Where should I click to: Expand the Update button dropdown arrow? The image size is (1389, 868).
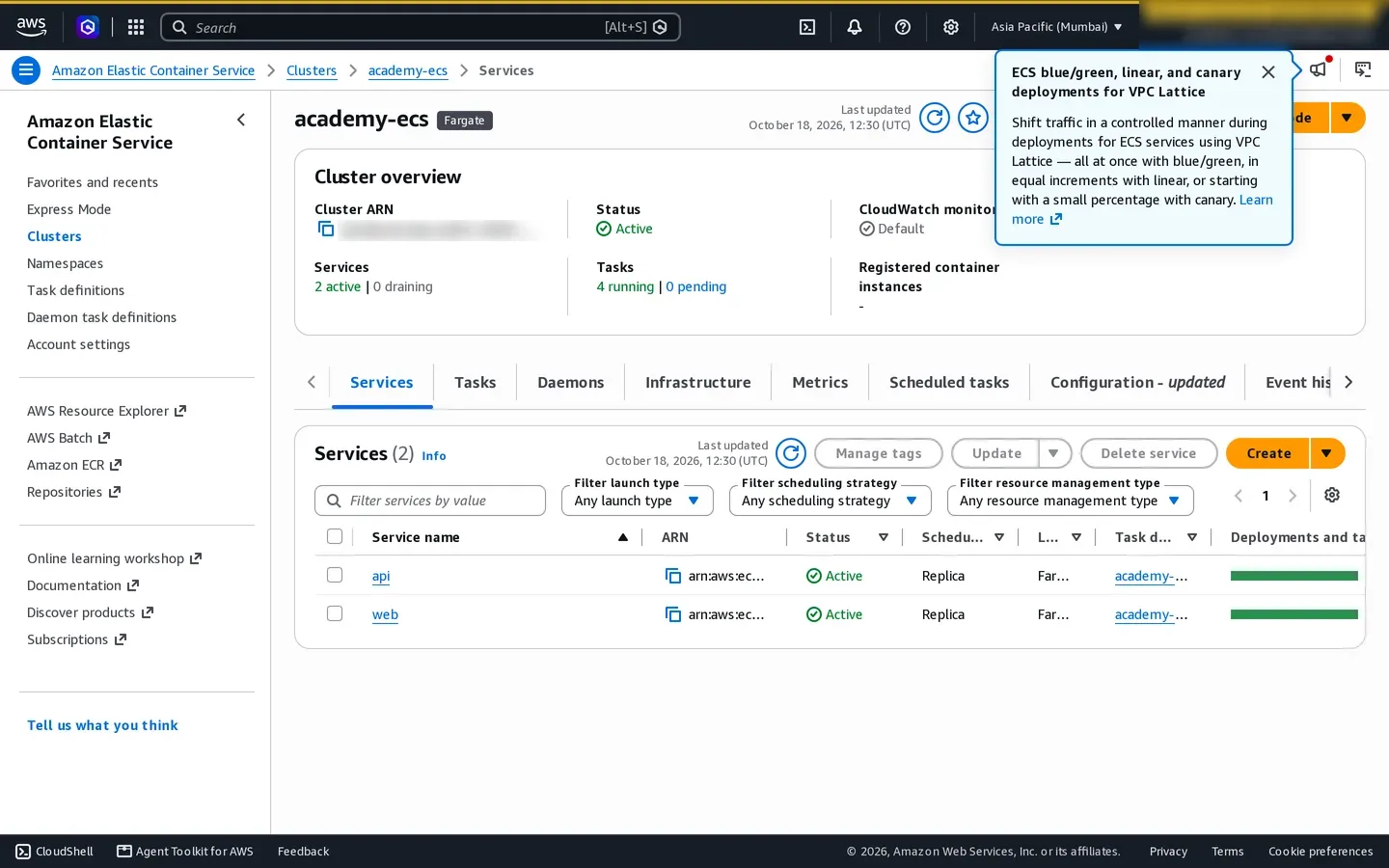pyautogui.click(x=1053, y=453)
